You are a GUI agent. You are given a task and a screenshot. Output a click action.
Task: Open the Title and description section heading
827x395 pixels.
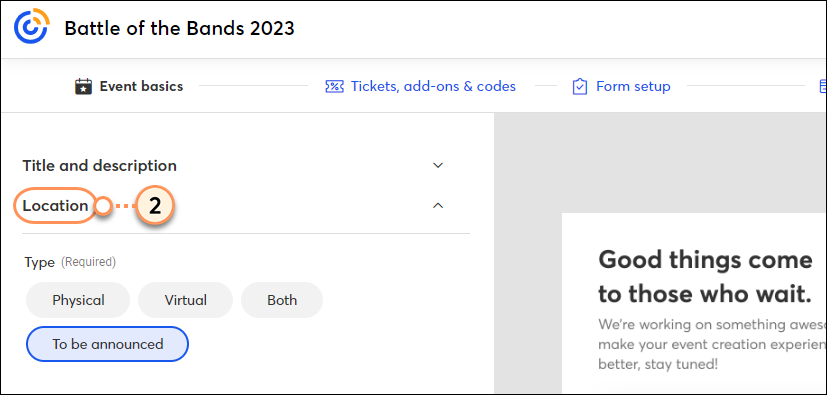pos(100,166)
